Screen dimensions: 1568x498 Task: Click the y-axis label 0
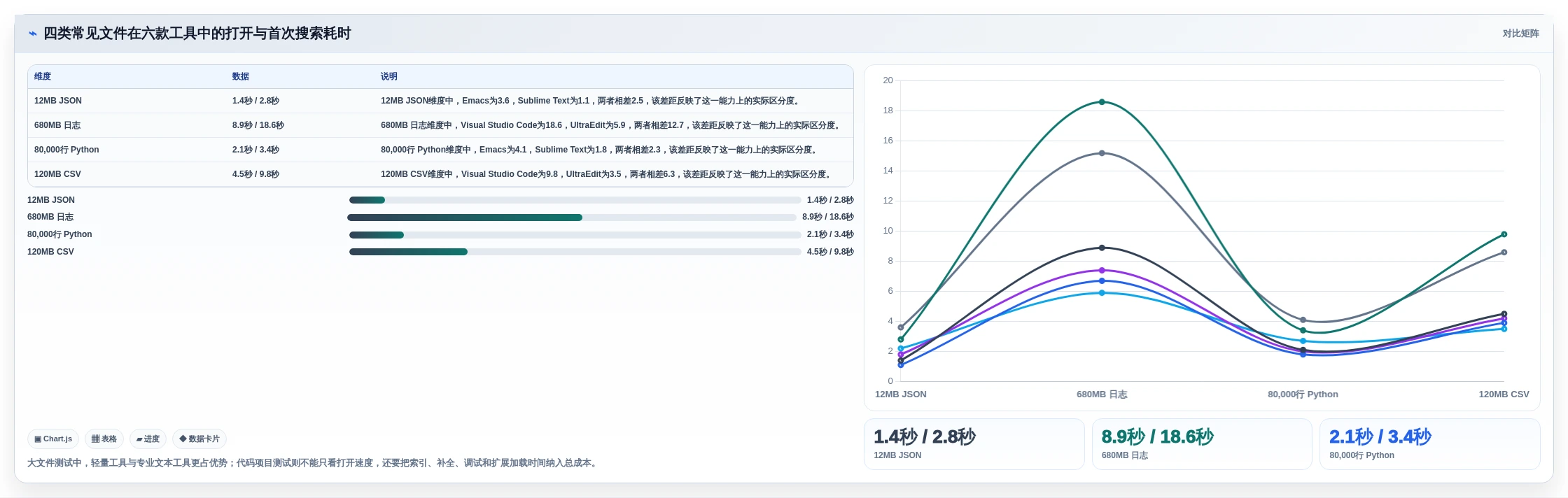(x=890, y=381)
